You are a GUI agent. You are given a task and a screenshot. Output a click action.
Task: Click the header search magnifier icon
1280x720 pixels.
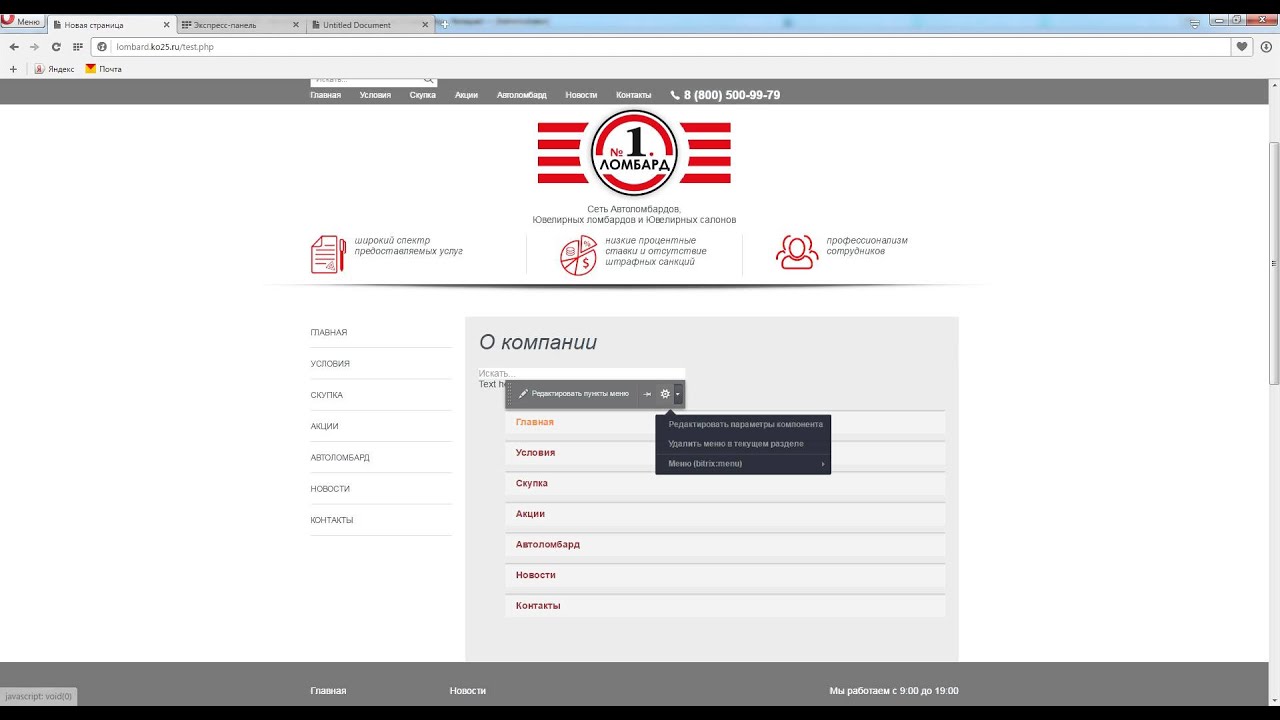click(429, 79)
